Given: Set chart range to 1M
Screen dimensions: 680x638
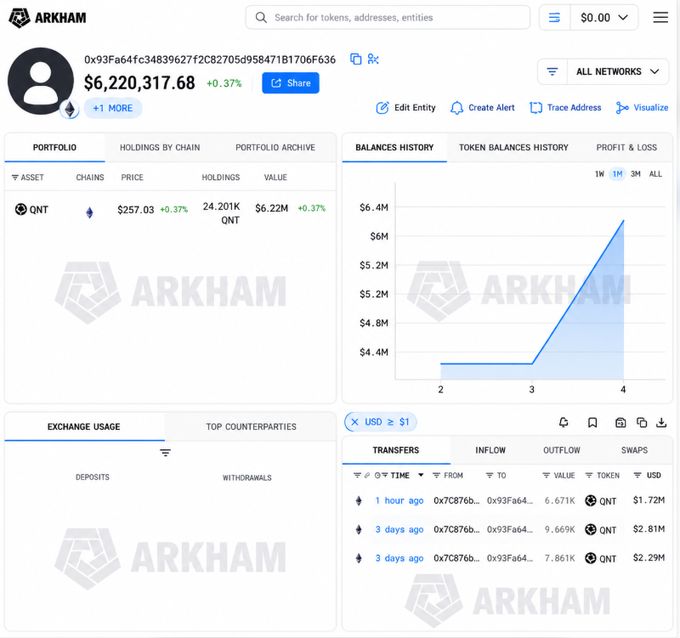Looking at the screenshot, I should click(x=617, y=174).
